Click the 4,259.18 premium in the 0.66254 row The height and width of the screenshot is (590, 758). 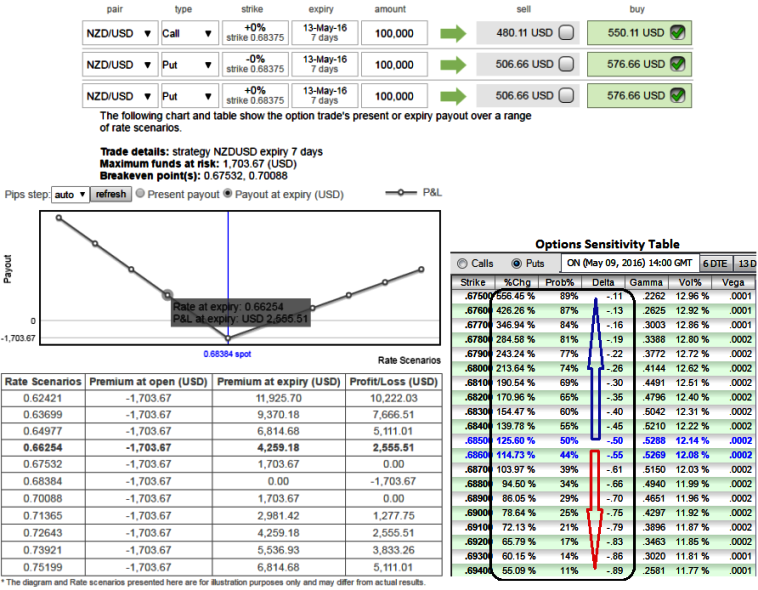coord(279,448)
